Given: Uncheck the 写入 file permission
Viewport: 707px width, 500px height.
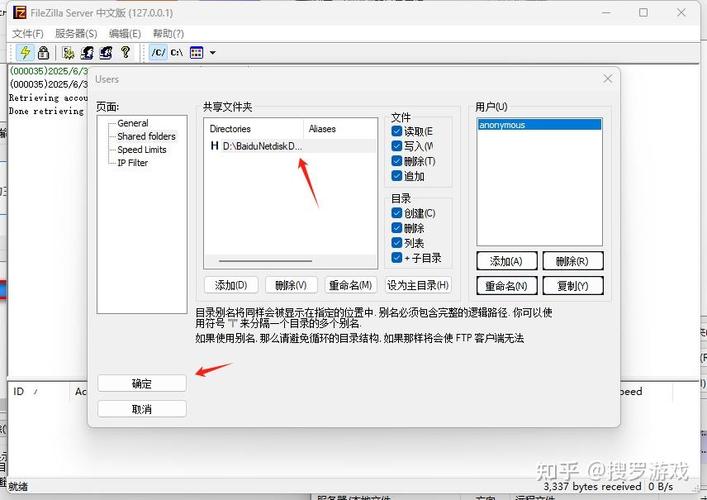Looking at the screenshot, I should click(x=397, y=146).
